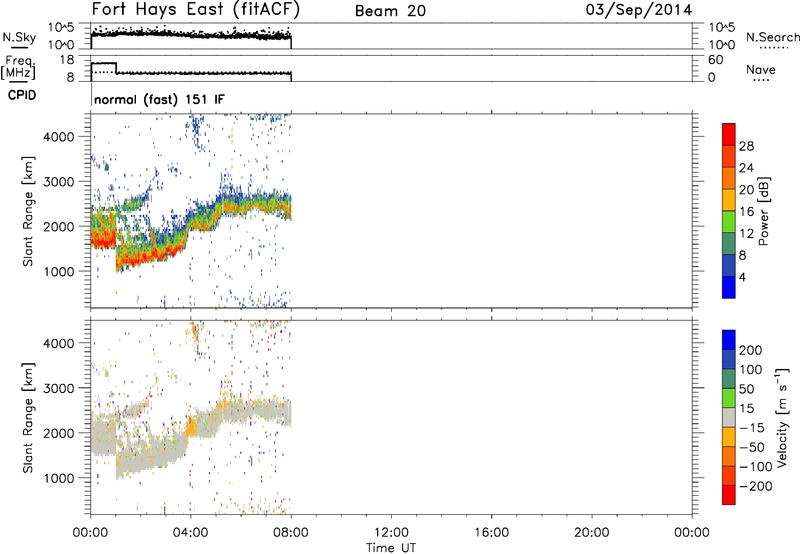This screenshot has height=554, width=800.
Task: Click the 'Fort Hays East (fitACF)' title
Action: (195, 9)
